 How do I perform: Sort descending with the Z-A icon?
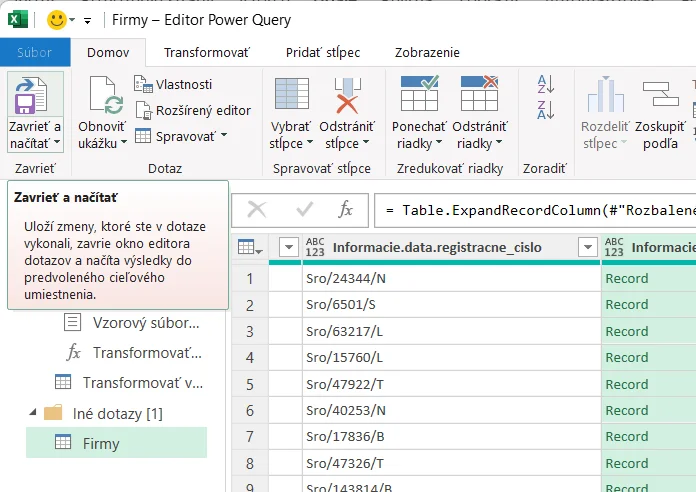[x=546, y=110]
